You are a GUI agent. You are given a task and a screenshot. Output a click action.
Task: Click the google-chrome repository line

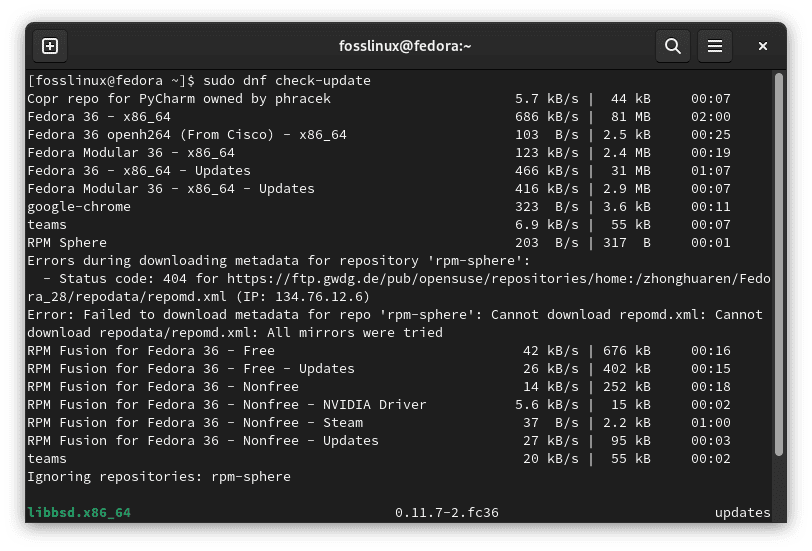(79, 207)
